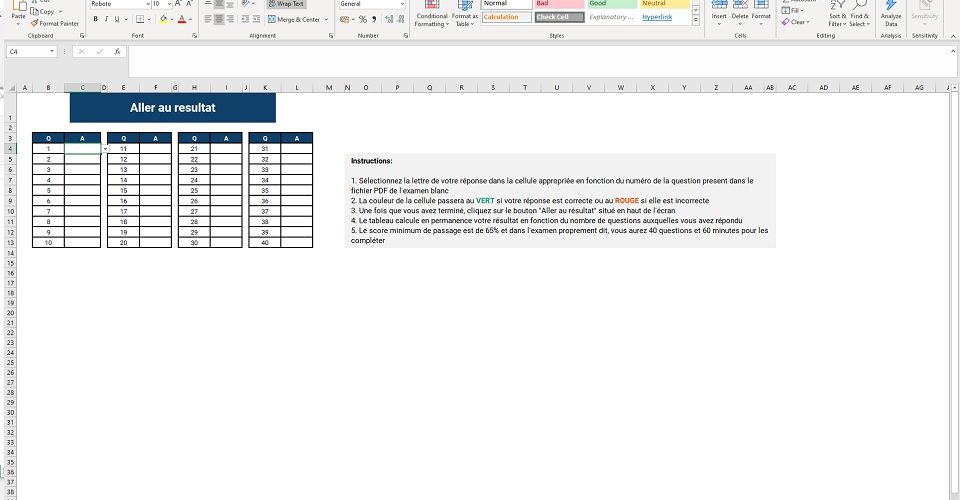Image resolution: width=960 pixels, height=500 pixels.
Task: Click the increase indent icon
Action: 256,20
